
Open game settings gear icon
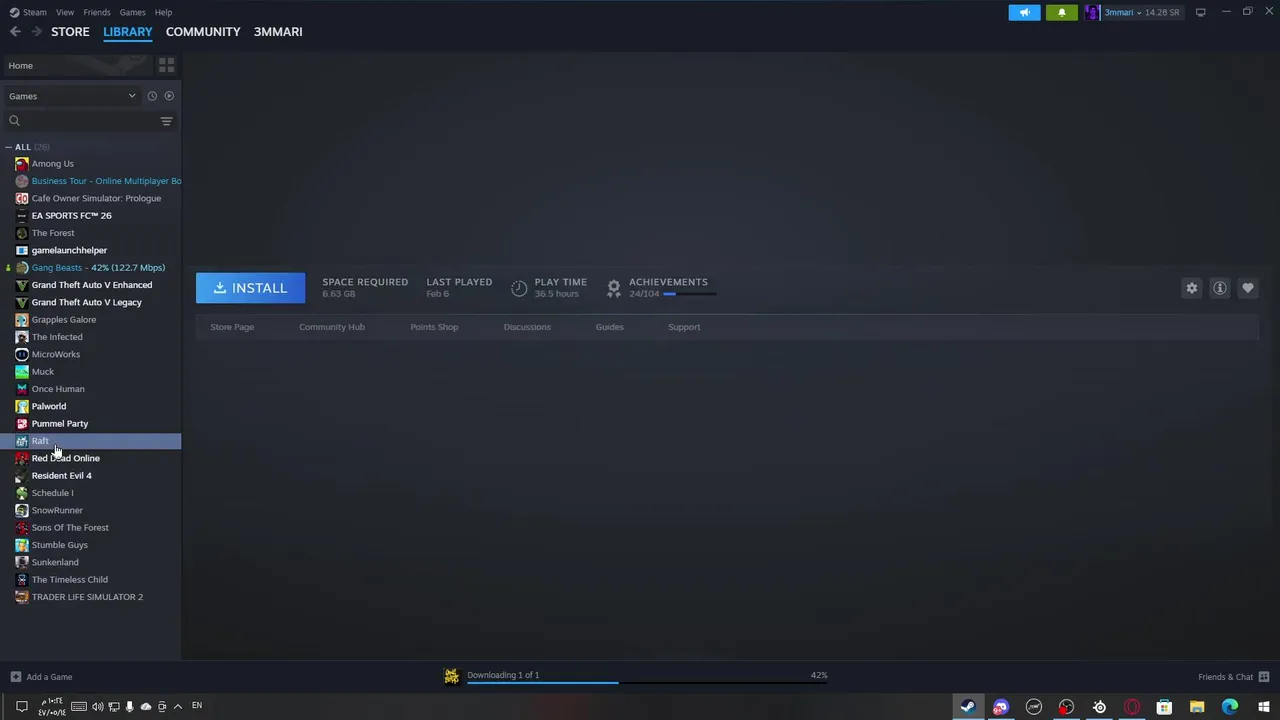click(x=1192, y=288)
